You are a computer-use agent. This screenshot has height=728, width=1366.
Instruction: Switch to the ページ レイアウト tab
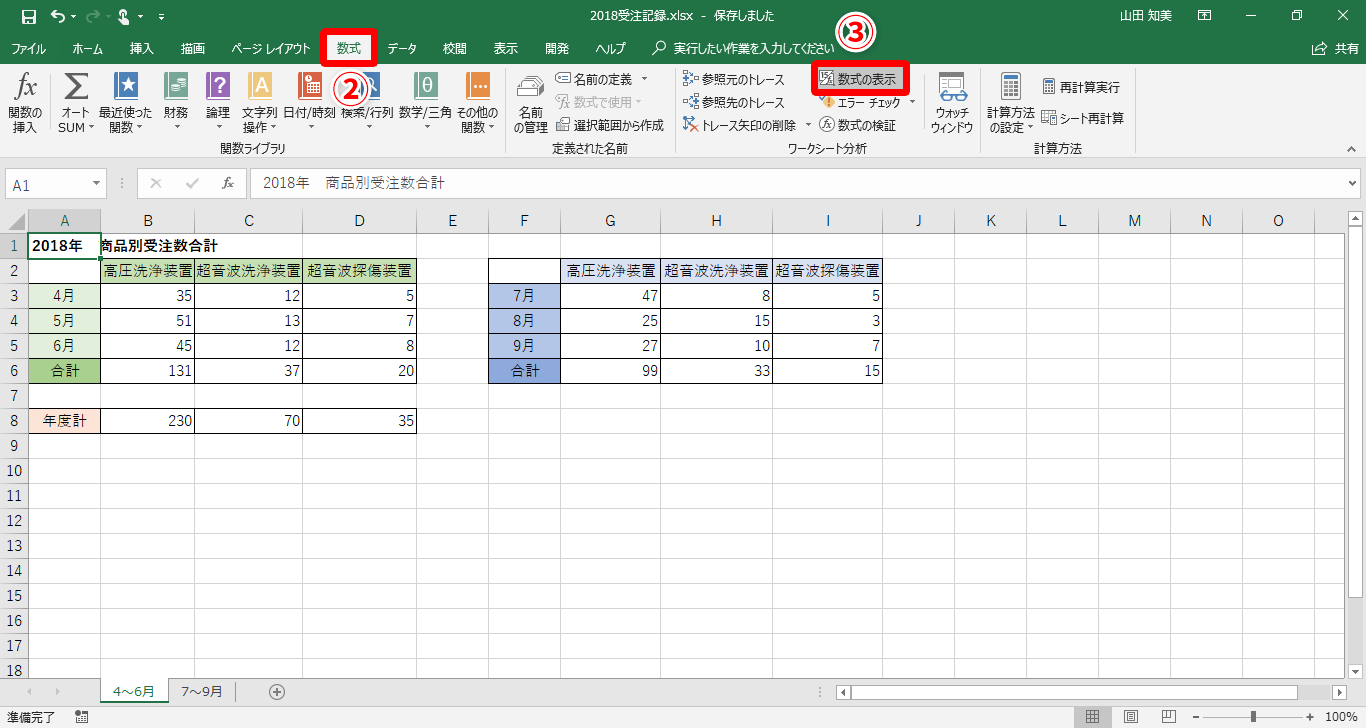pyautogui.click(x=270, y=48)
